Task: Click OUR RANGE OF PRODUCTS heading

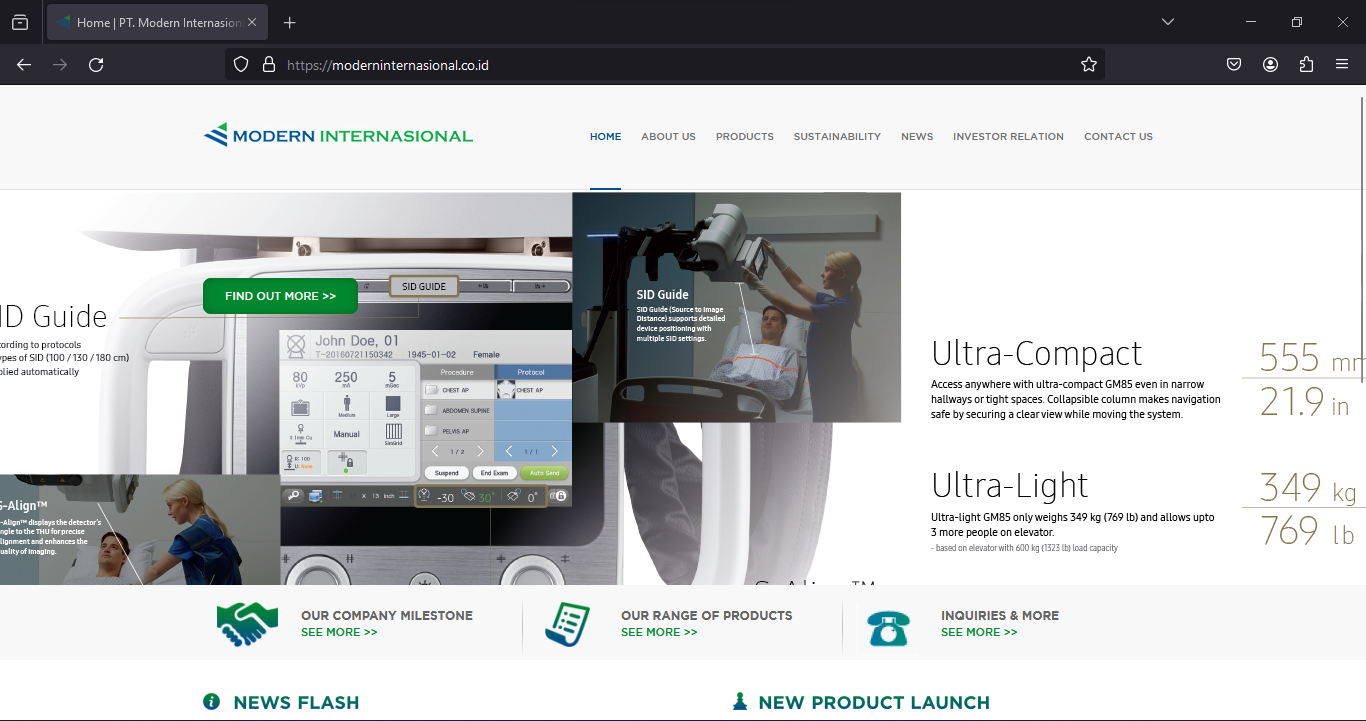Action: pyautogui.click(x=706, y=616)
